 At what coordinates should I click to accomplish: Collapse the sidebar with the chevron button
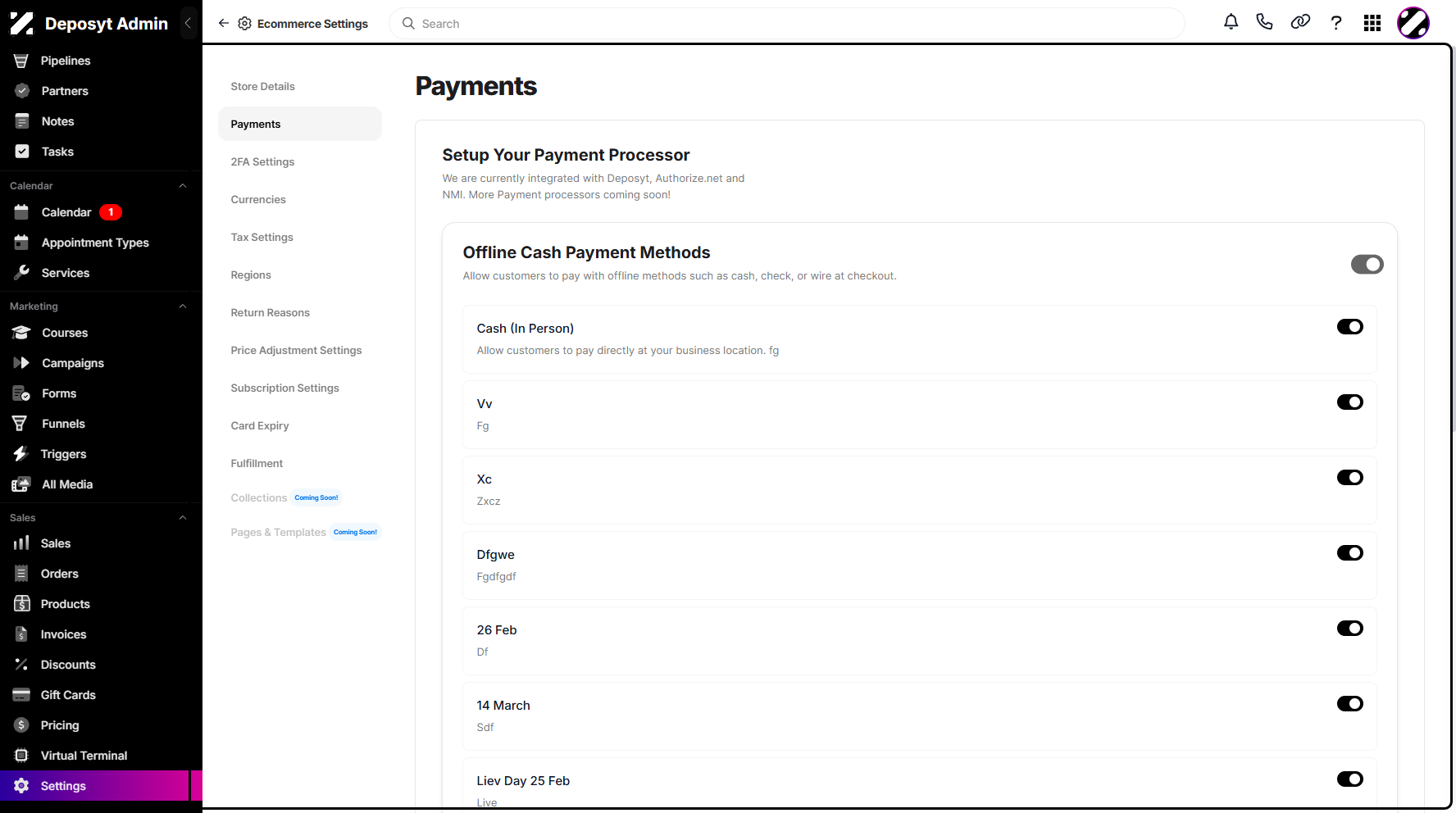point(188,23)
